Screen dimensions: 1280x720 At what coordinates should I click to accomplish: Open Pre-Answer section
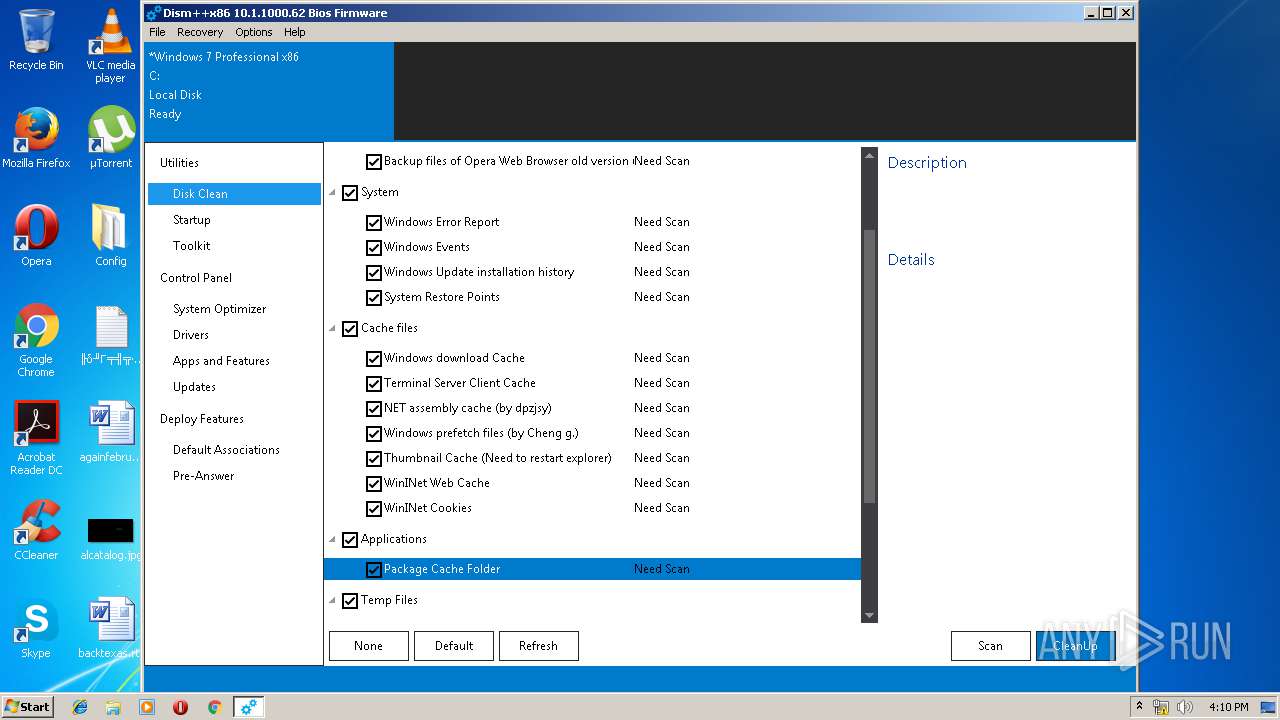(x=204, y=476)
